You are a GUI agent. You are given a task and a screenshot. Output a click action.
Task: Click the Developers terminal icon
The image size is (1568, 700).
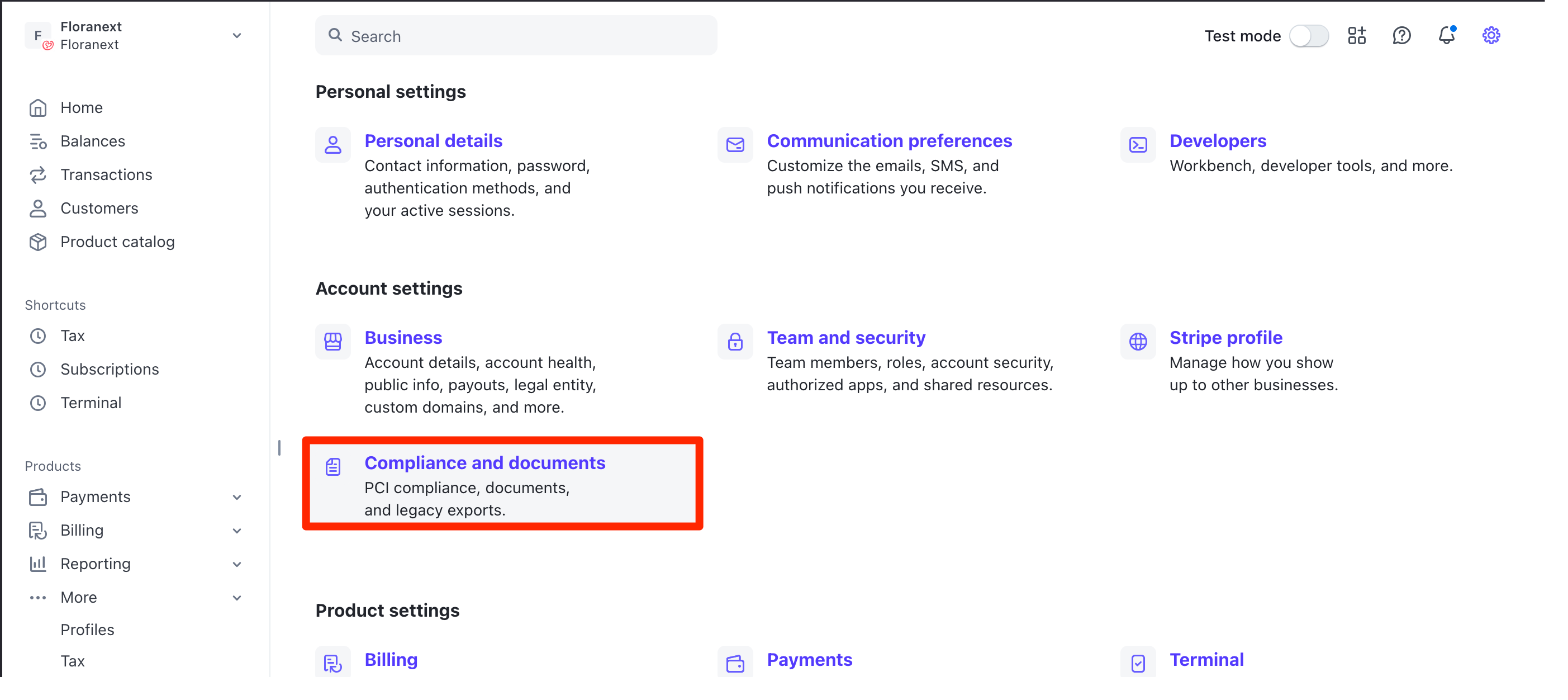1137,145
